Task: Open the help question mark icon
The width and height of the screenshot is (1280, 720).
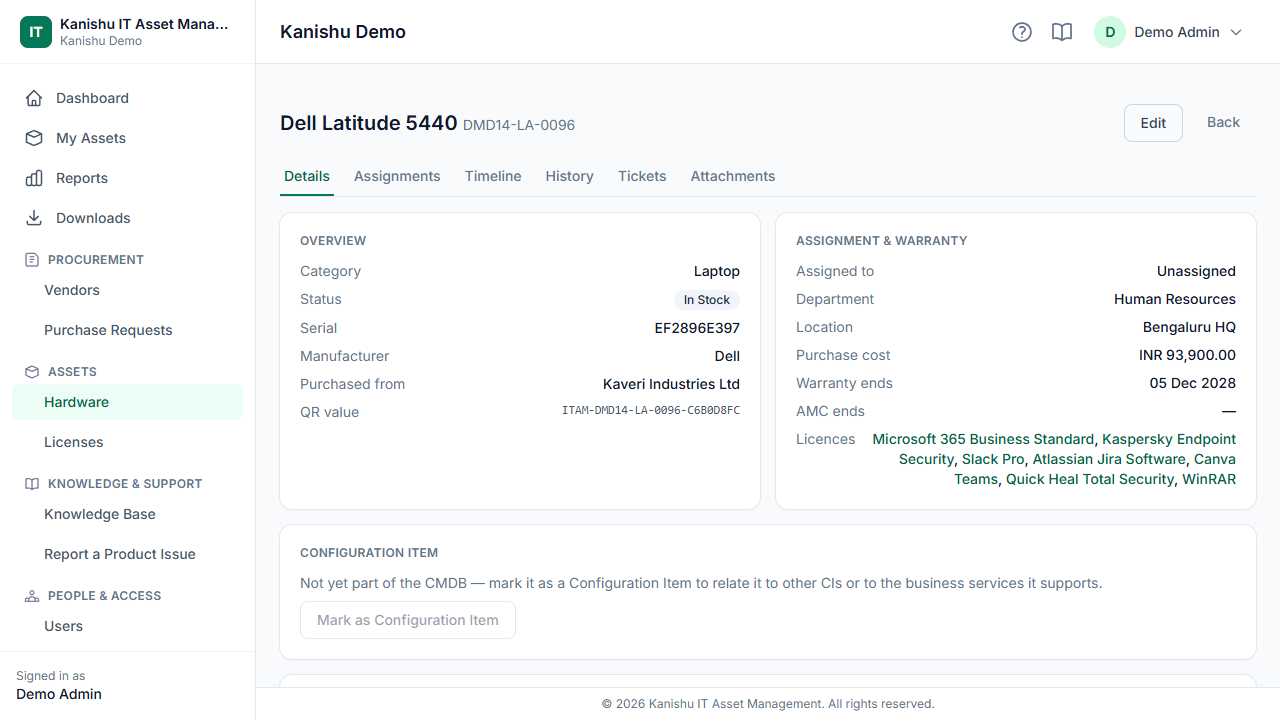Action: [x=1022, y=32]
